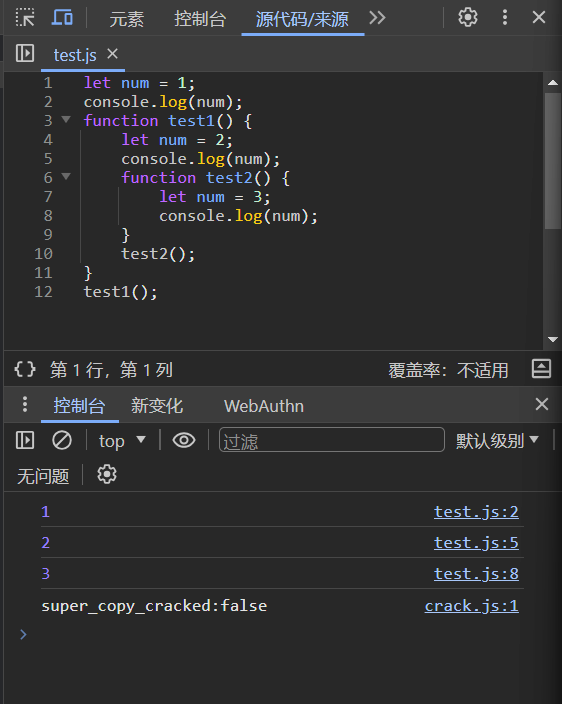Click line number 8 gutter
Image resolution: width=562 pixels, height=704 pixels.
click(x=48, y=216)
